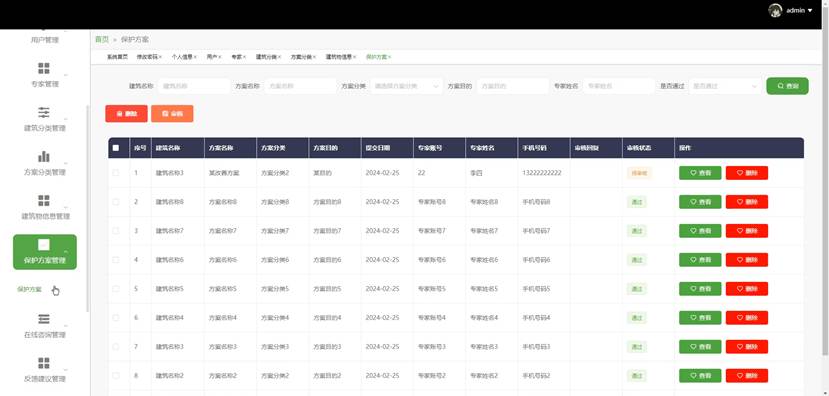Switch to the 修改密码 tab
Screen dimensions: 829x396
(x=147, y=57)
